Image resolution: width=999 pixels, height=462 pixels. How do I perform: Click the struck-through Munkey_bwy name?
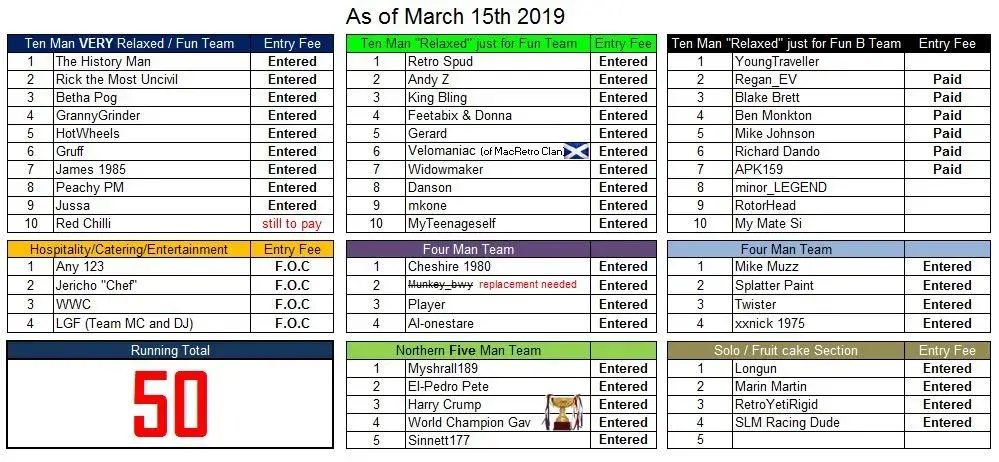pos(440,285)
